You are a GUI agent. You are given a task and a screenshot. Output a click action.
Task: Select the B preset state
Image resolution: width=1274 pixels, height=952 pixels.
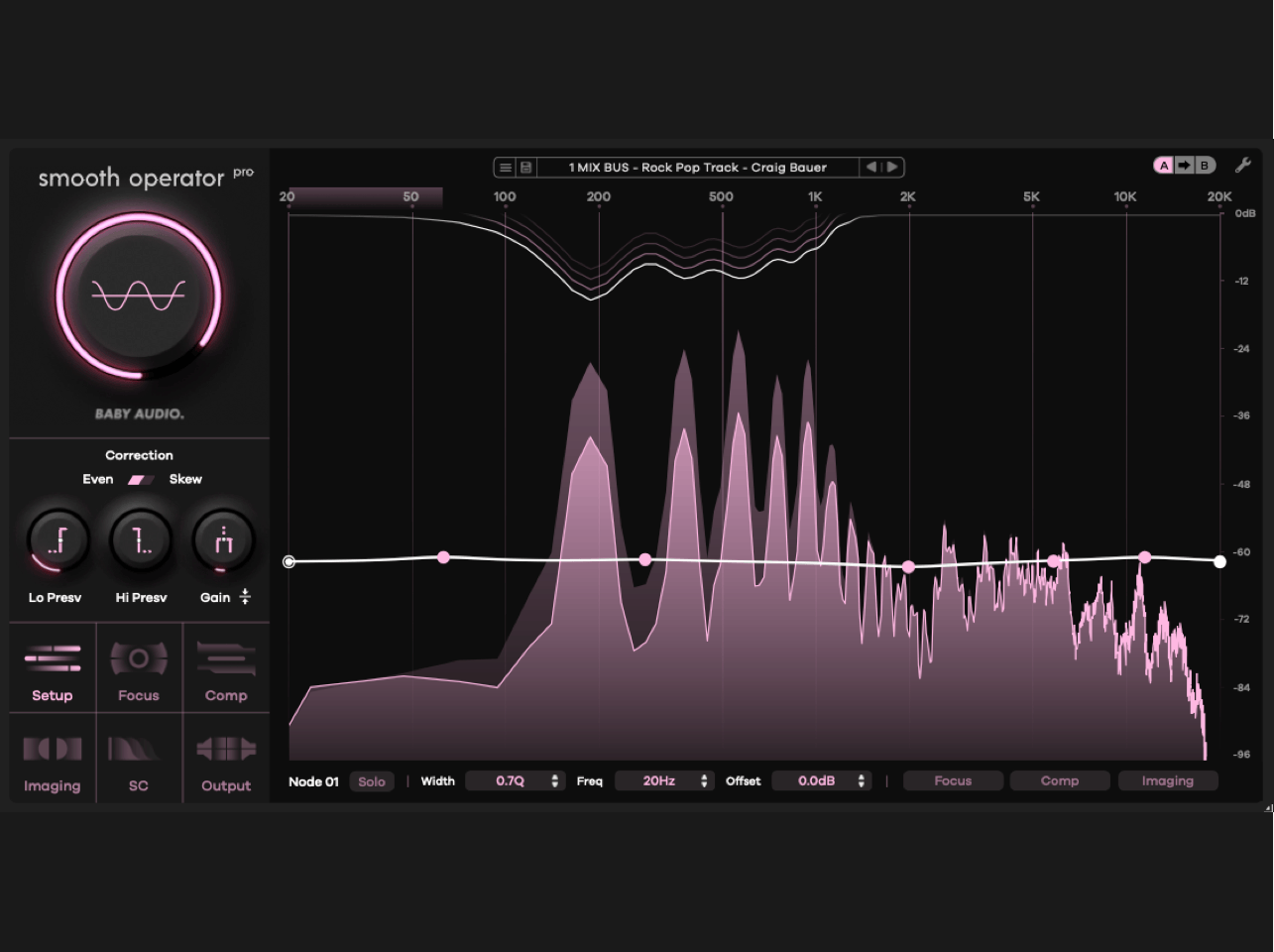[1204, 166]
